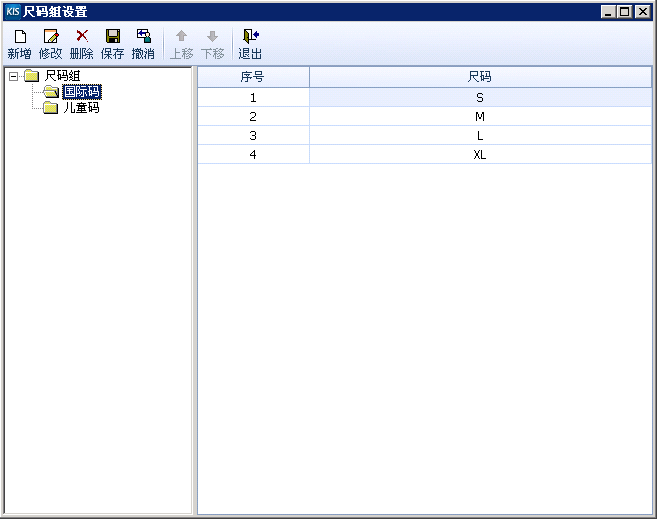Viewport: 657px width, 519px height.
Task: Click the 尺码 column header
Action: 480,77
